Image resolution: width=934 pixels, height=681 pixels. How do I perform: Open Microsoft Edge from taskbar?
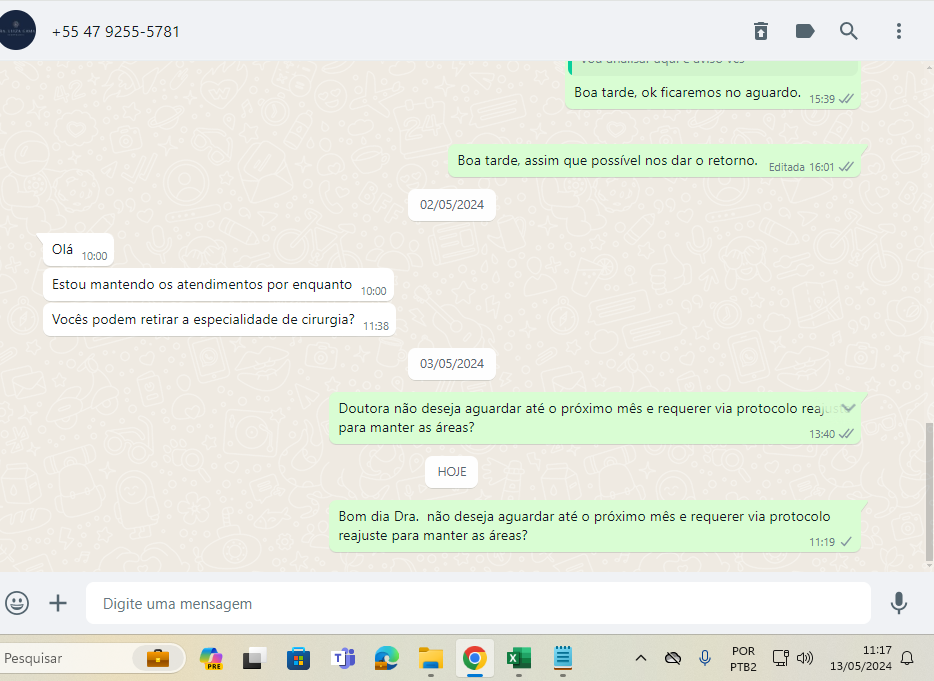click(386, 658)
